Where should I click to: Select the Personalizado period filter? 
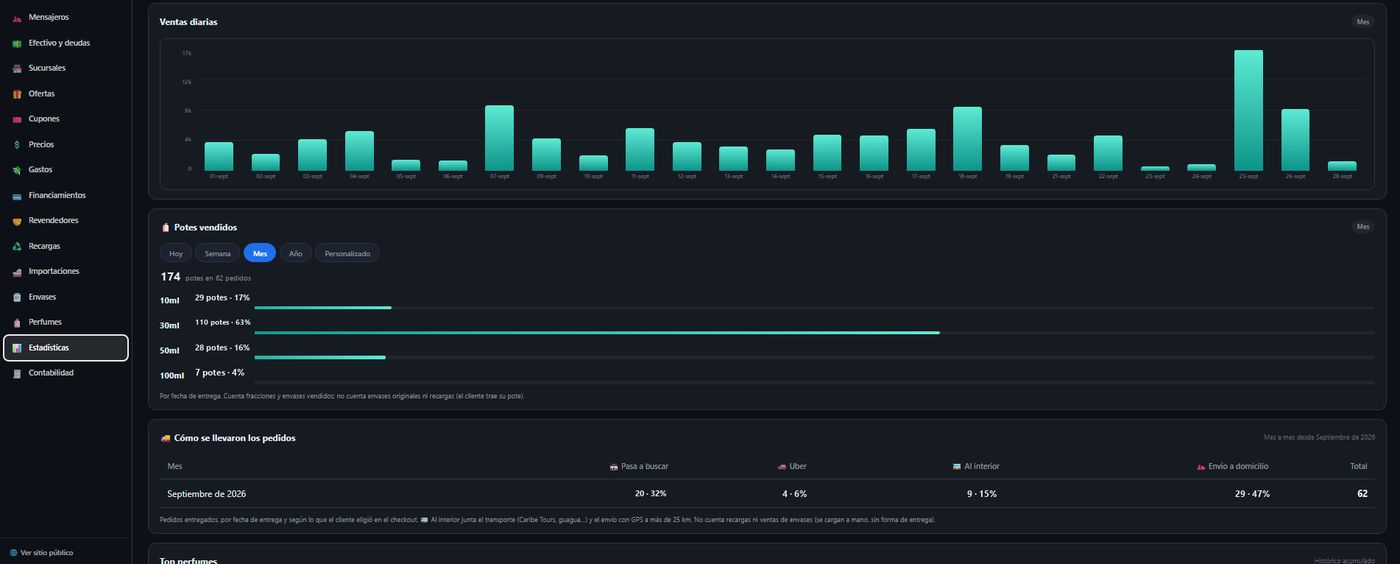(347, 254)
